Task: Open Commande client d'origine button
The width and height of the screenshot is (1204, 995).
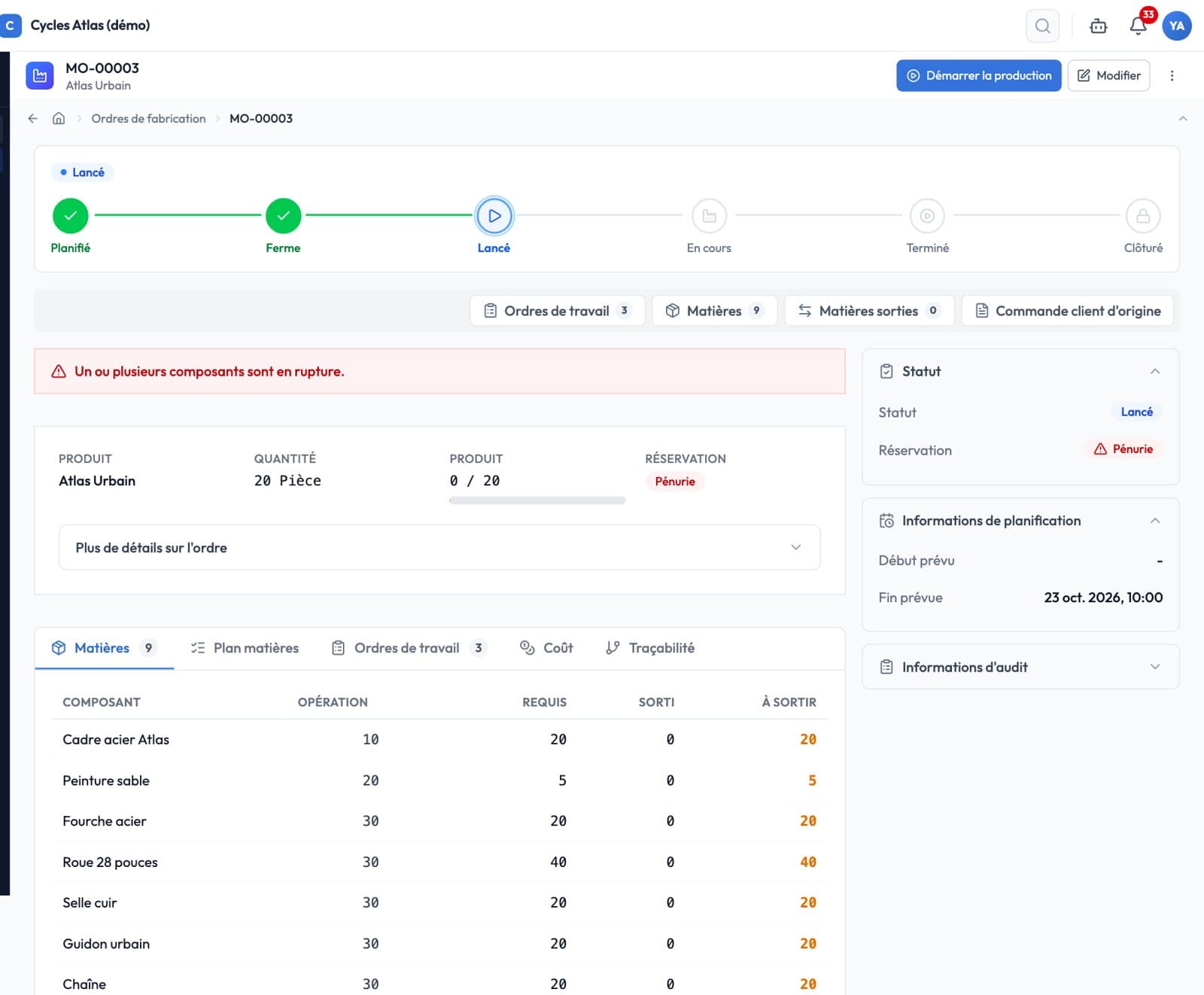Action: pos(1068,311)
